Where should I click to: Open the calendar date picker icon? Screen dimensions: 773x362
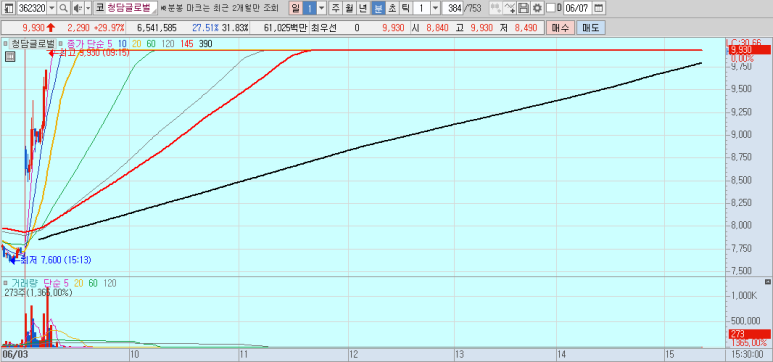pyautogui.click(x=598, y=8)
